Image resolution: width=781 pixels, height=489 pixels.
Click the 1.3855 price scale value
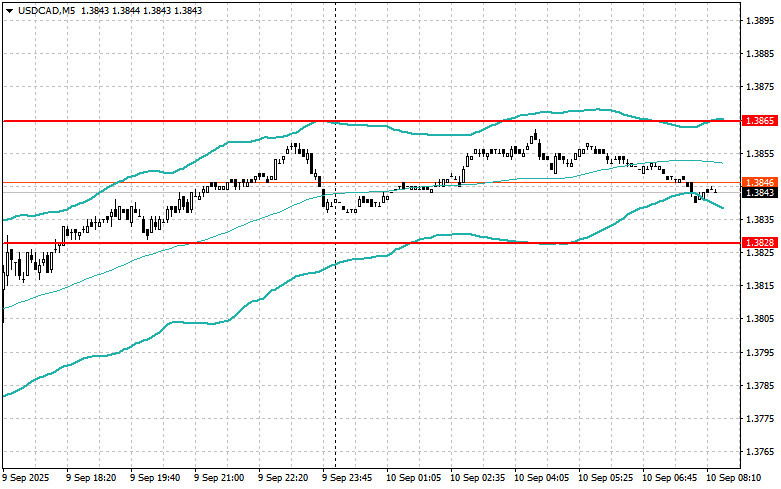(x=761, y=153)
